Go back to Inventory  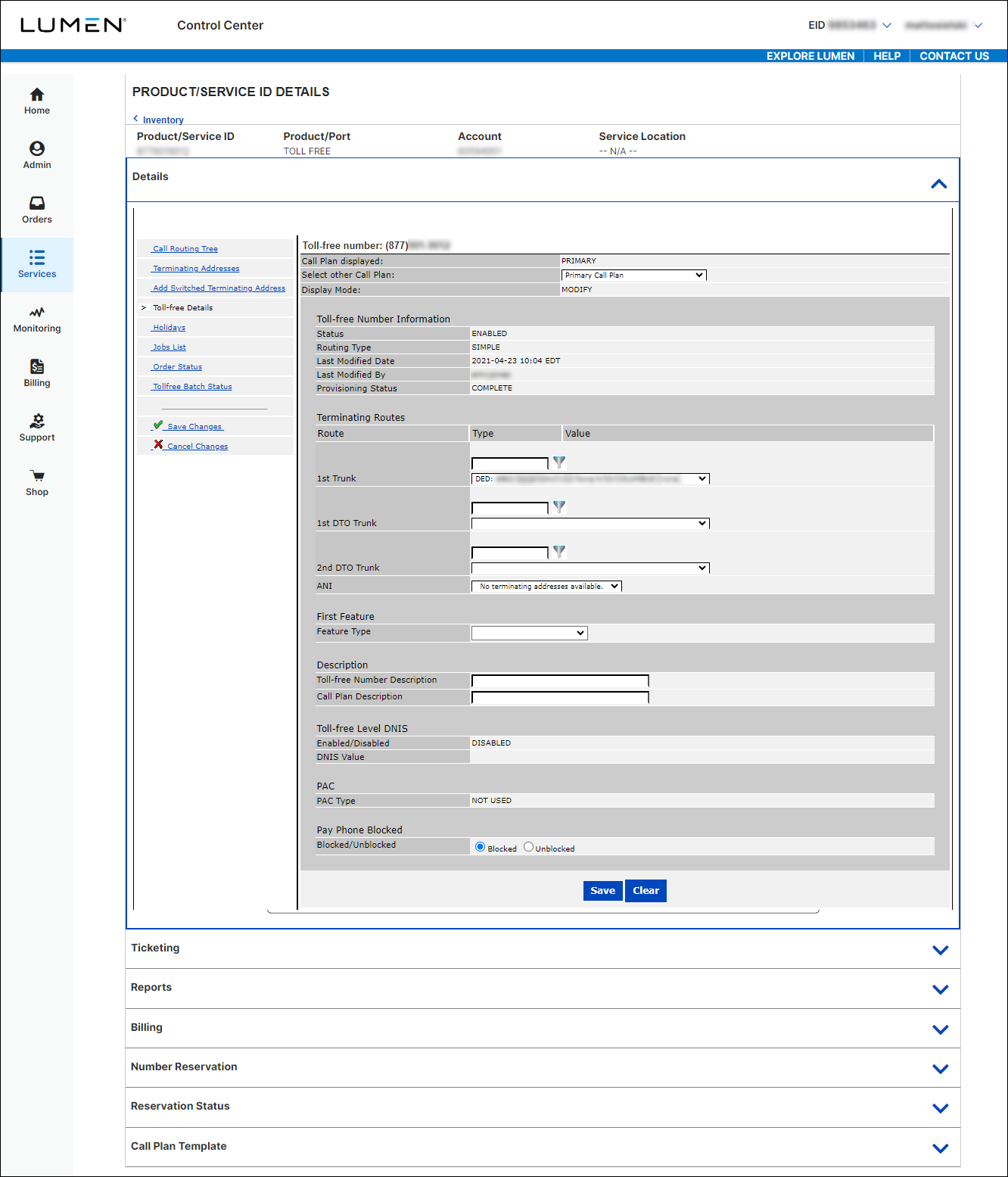point(163,120)
